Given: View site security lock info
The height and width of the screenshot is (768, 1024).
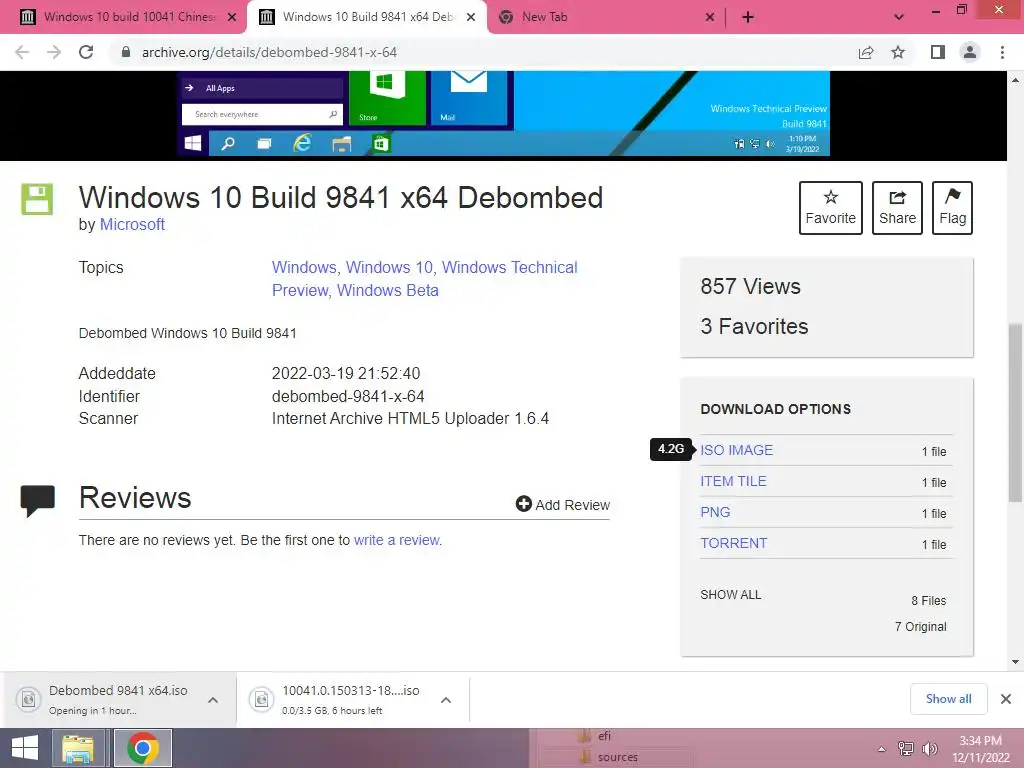Looking at the screenshot, I should point(126,52).
